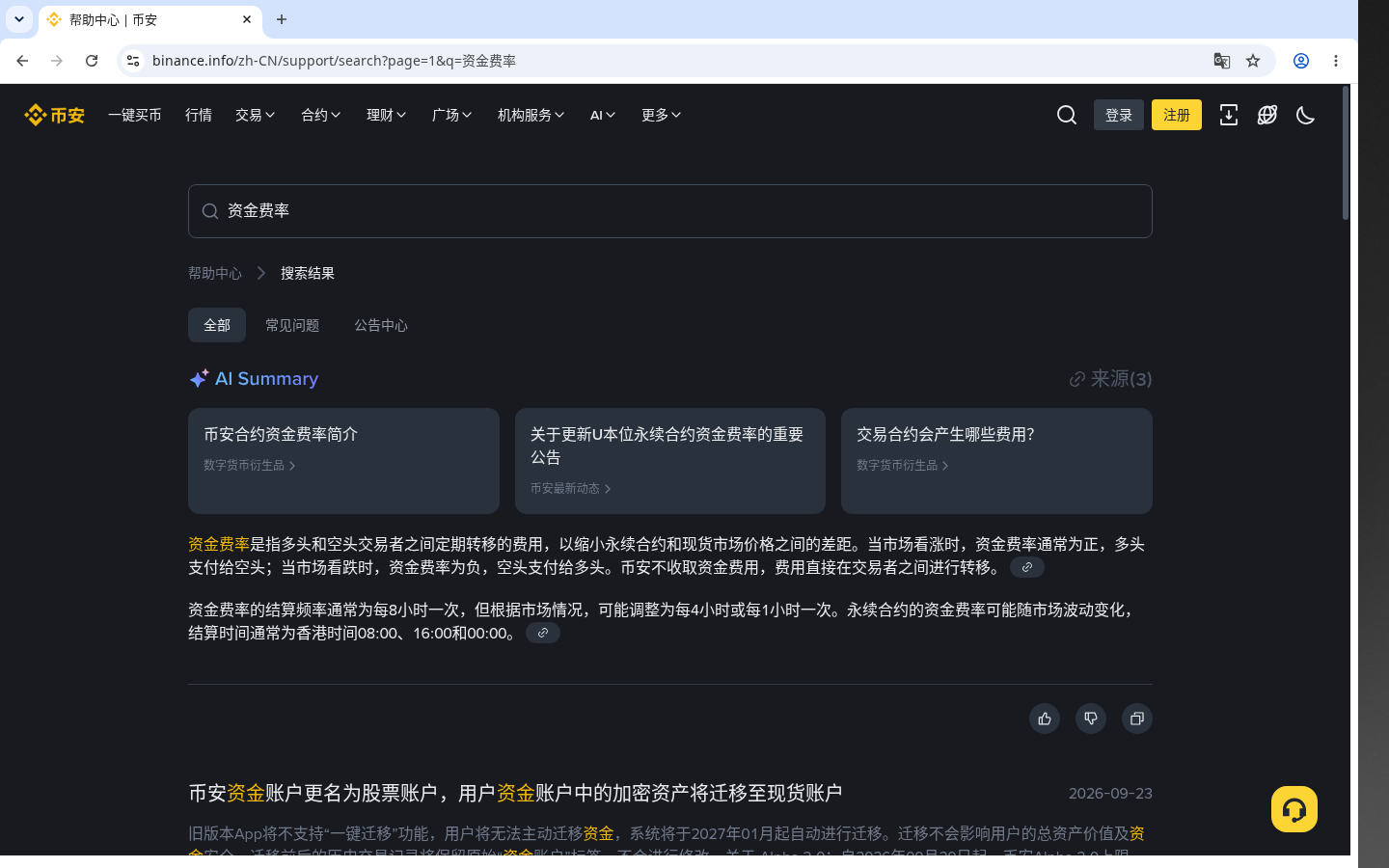Click the source link icon after second paragraph
The image size is (1389, 868).
[x=543, y=633]
